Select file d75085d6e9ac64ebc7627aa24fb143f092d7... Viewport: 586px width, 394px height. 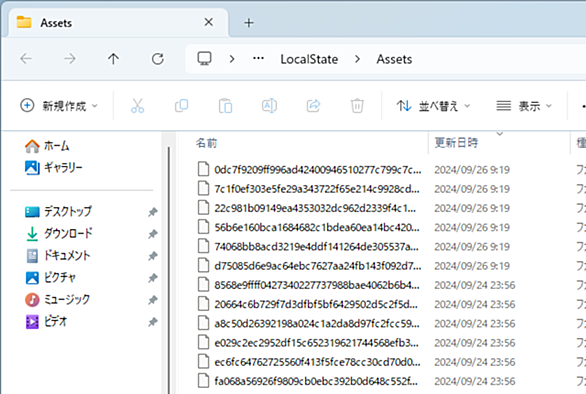pos(318,266)
